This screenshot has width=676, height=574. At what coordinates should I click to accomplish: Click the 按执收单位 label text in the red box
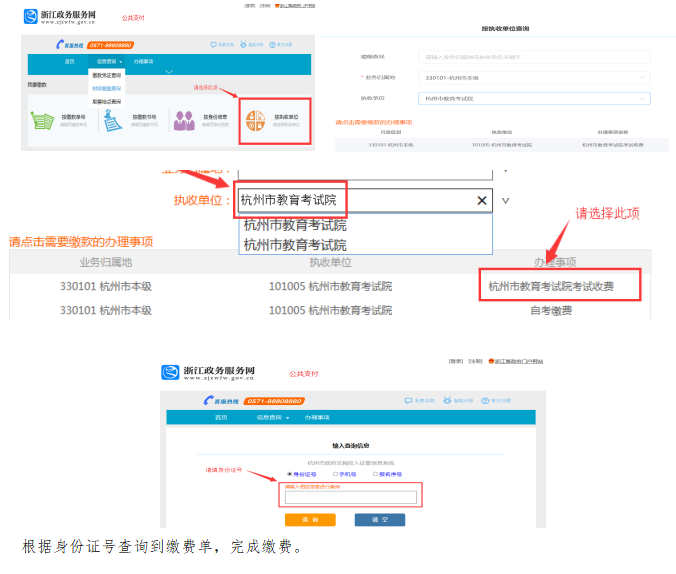[x=286, y=117]
